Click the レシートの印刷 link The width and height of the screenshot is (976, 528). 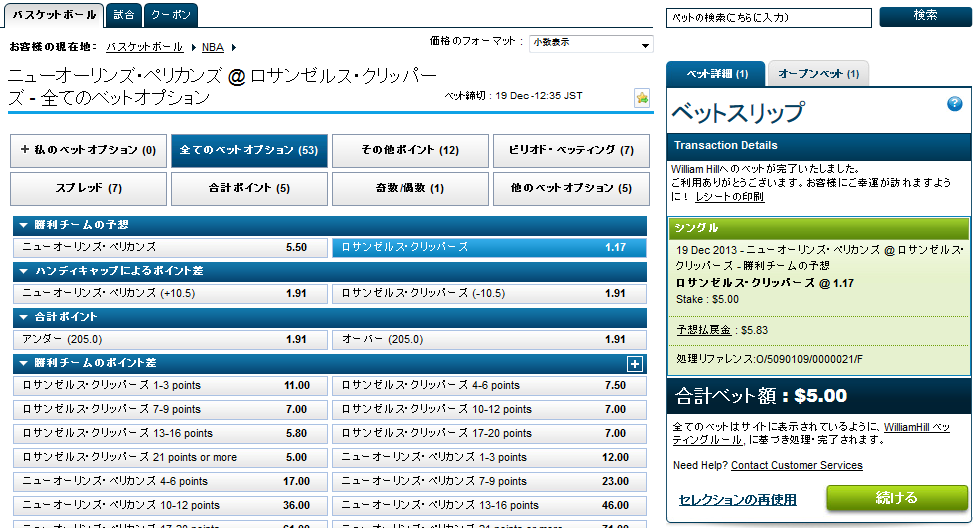coord(729,197)
